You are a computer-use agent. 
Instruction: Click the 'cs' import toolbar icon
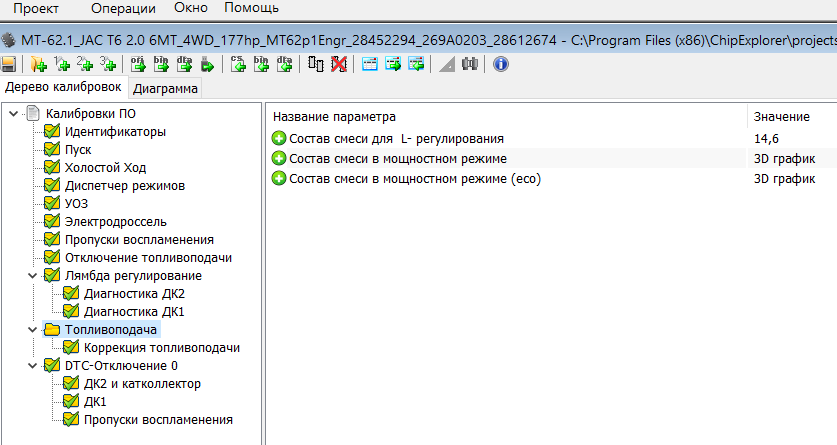238,65
